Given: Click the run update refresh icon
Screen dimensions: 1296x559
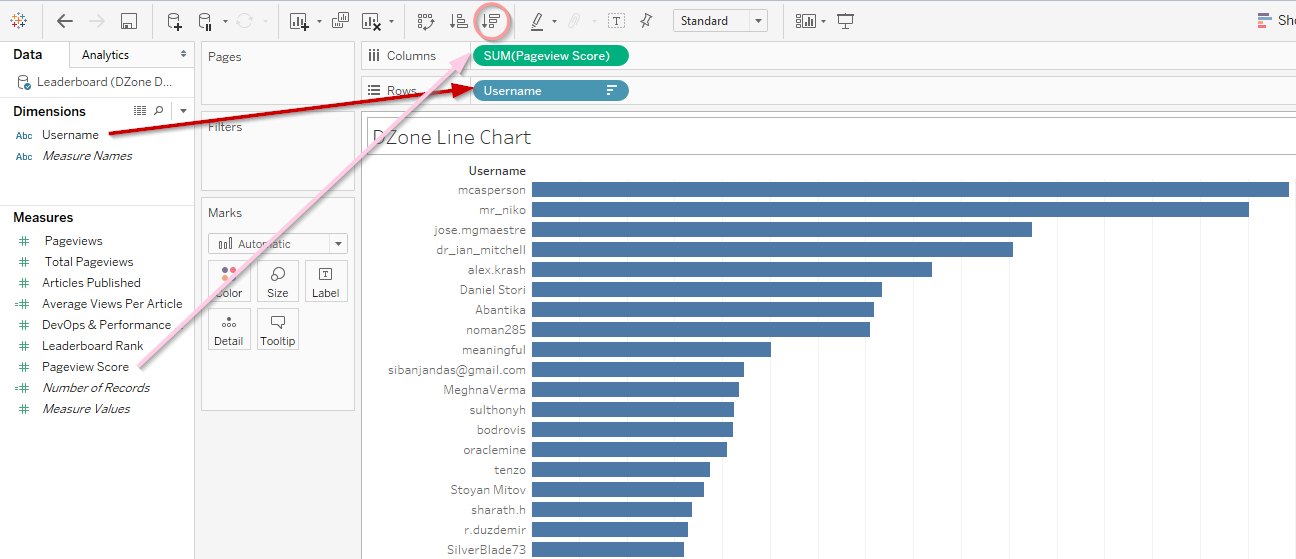Looking at the screenshot, I should click(x=244, y=20).
